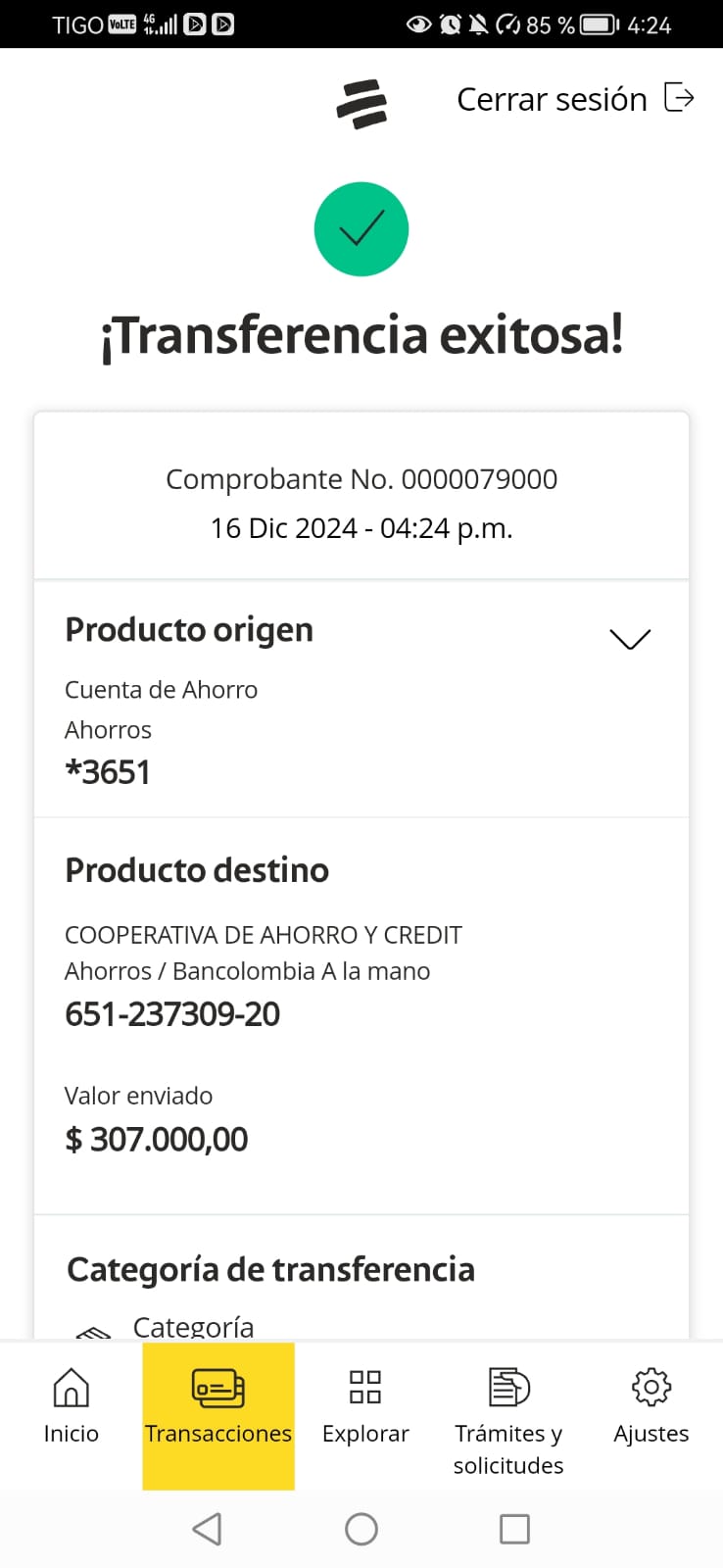Tap the Ajustes tab label
The image size is (723, 1568).
(x=651, y=1434)
